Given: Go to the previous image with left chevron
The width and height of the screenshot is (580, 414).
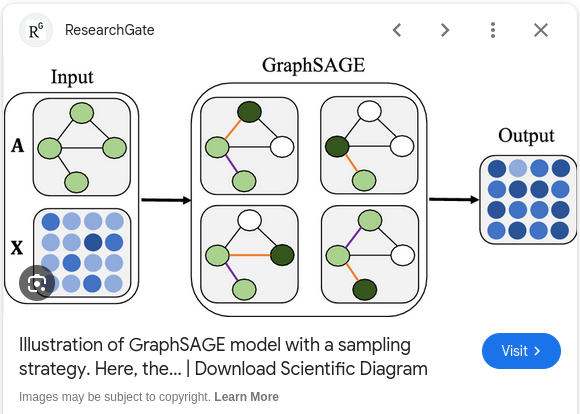Looking at the screenshot, I should [397, 30].
